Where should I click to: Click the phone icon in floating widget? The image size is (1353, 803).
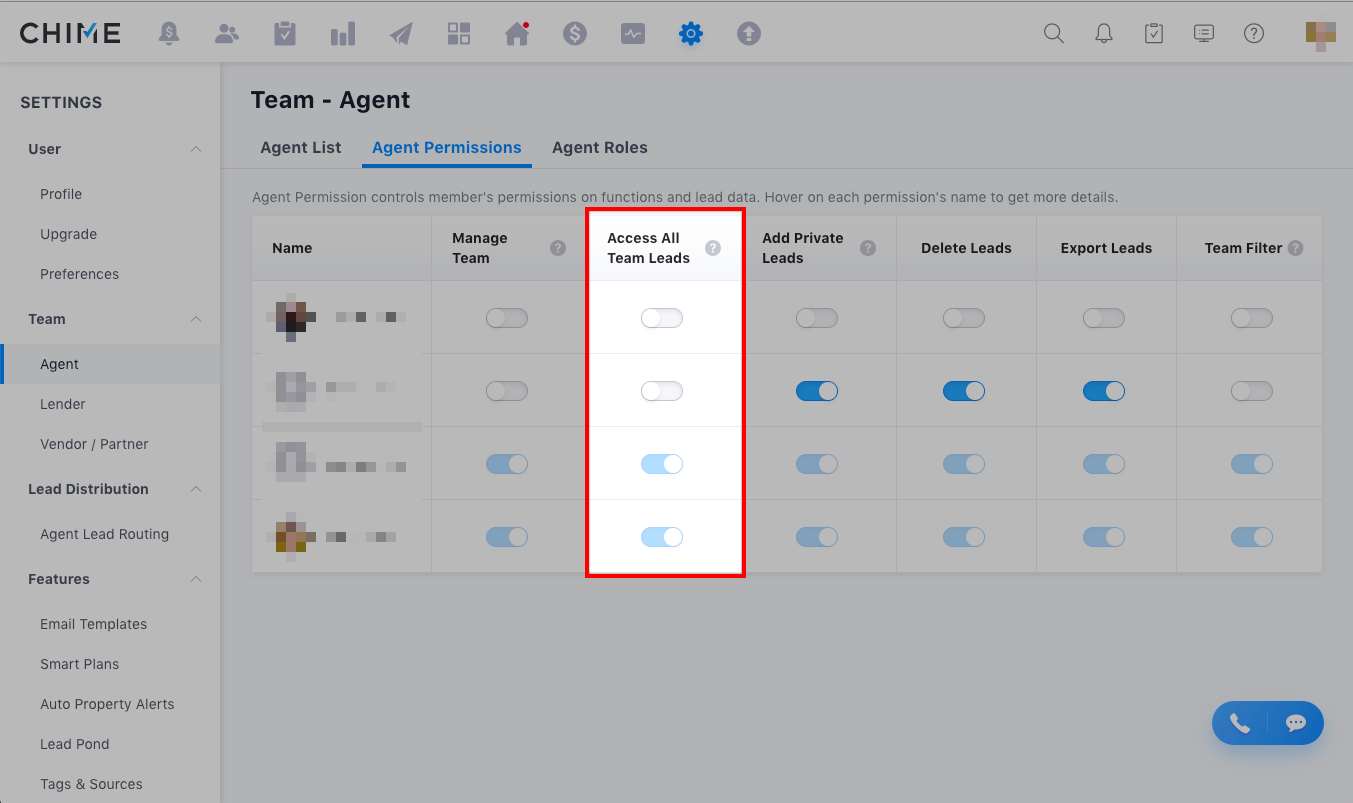pyautogui.click(x=1240, y=723)
